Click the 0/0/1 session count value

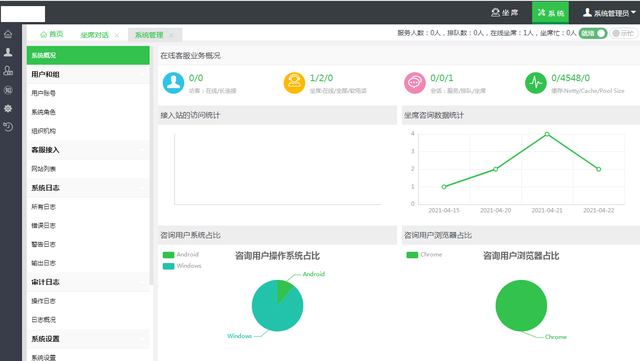(x=442, y=78)
